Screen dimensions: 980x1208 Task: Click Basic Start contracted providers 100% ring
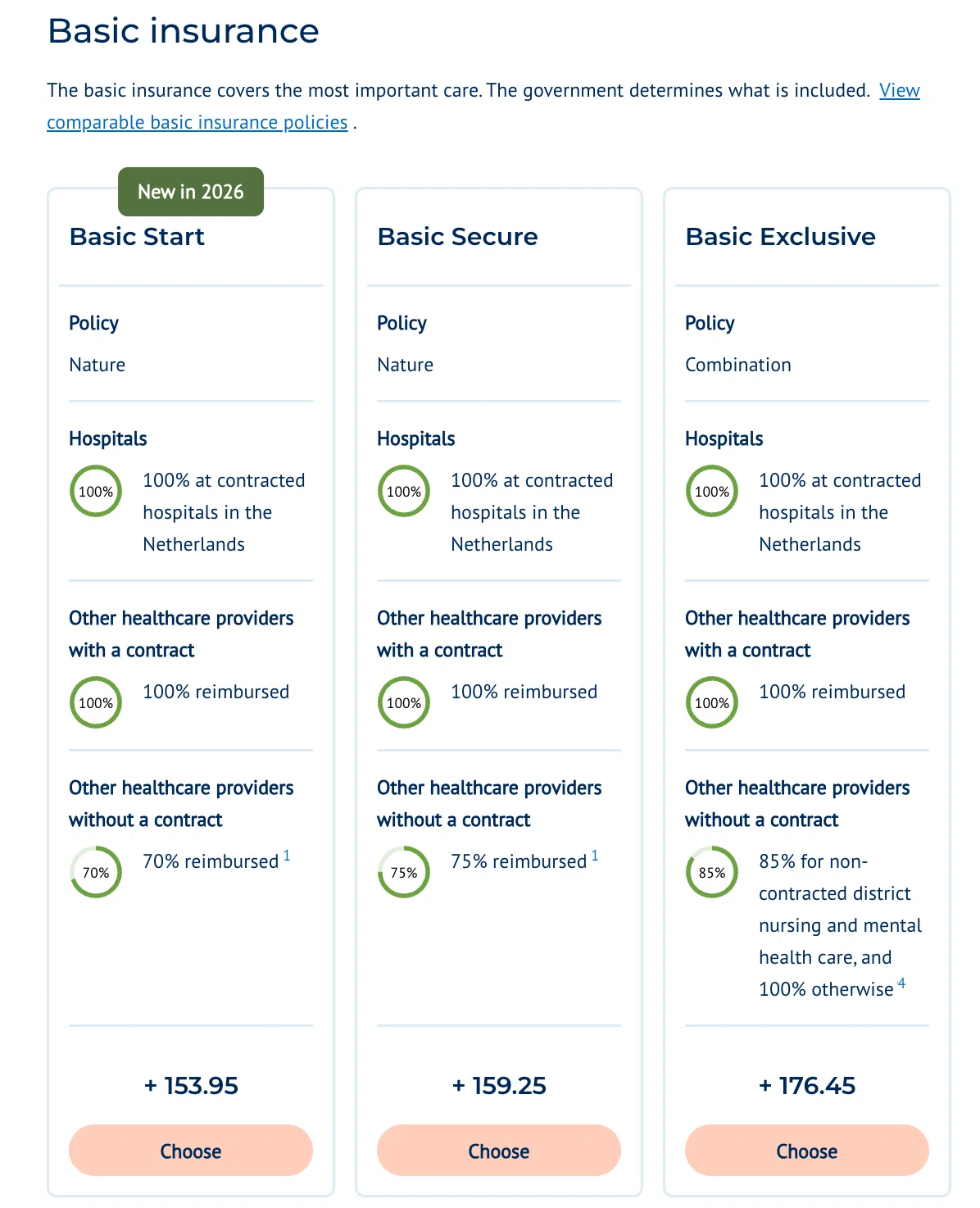click(x=96, y=702)
